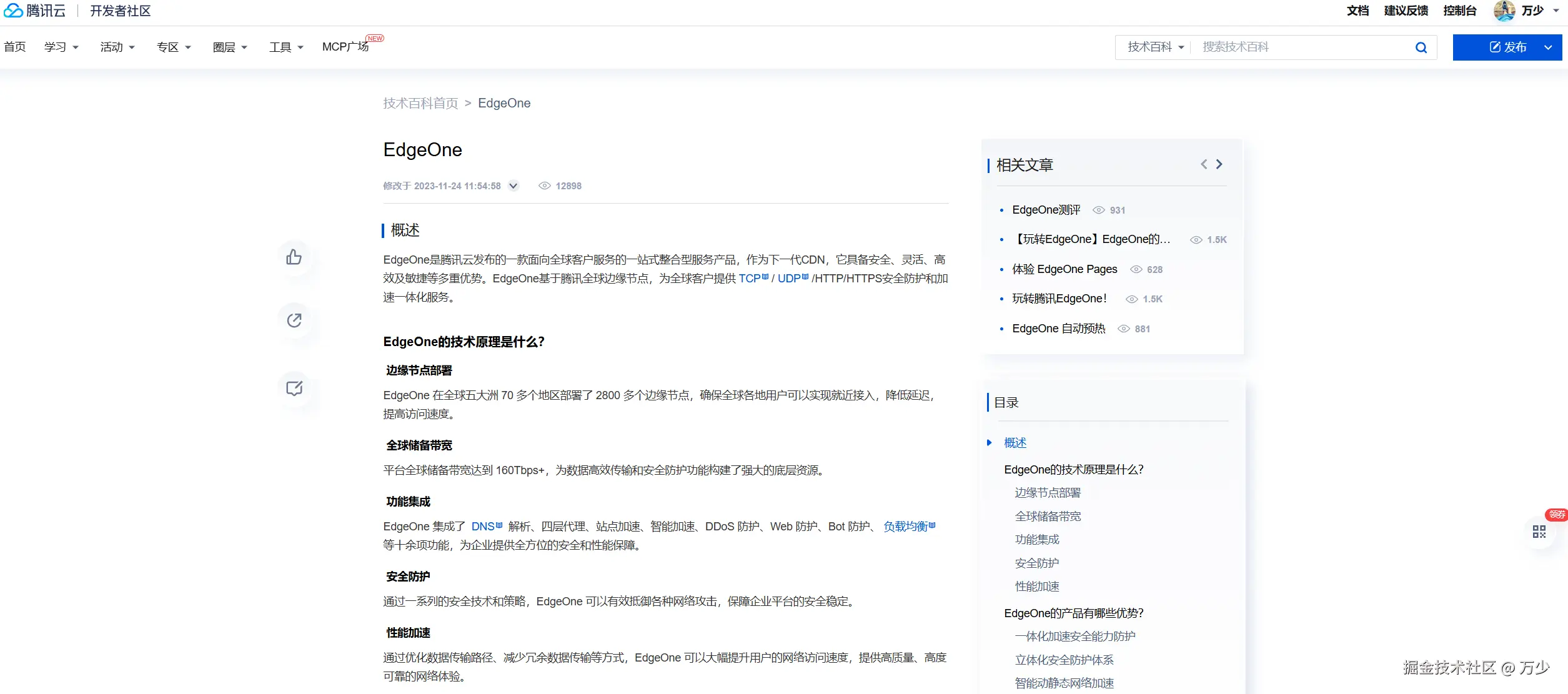Viewport: 1568px width, 694px height.
Task: Expand the user account menu arrow
Action: coord(1556,11)
